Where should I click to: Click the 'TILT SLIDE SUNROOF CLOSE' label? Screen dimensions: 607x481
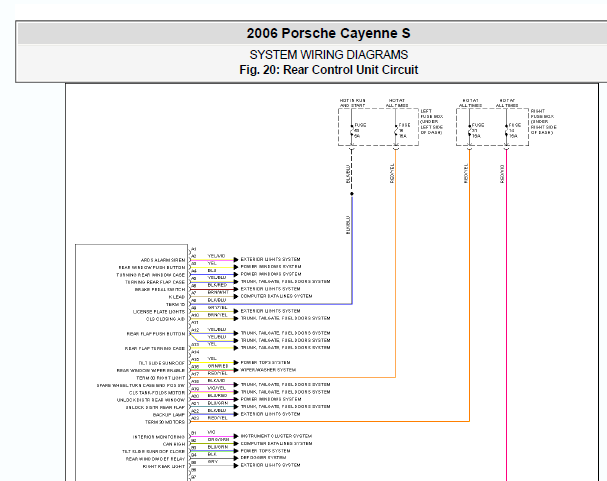tap(154, 452)
